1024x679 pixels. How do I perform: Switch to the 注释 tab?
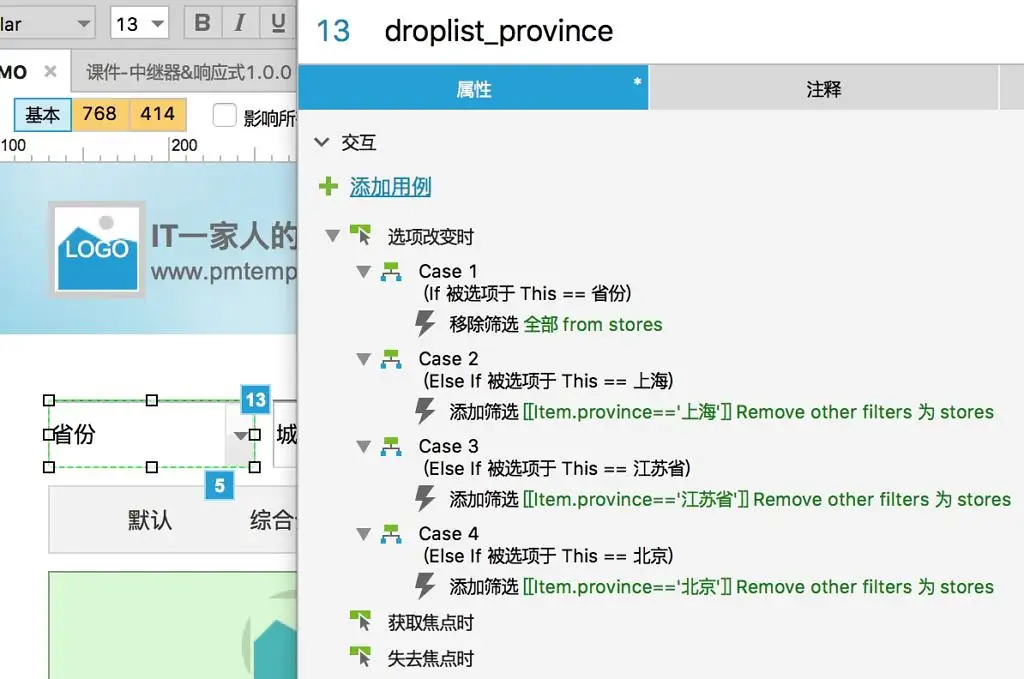[823, 90]
